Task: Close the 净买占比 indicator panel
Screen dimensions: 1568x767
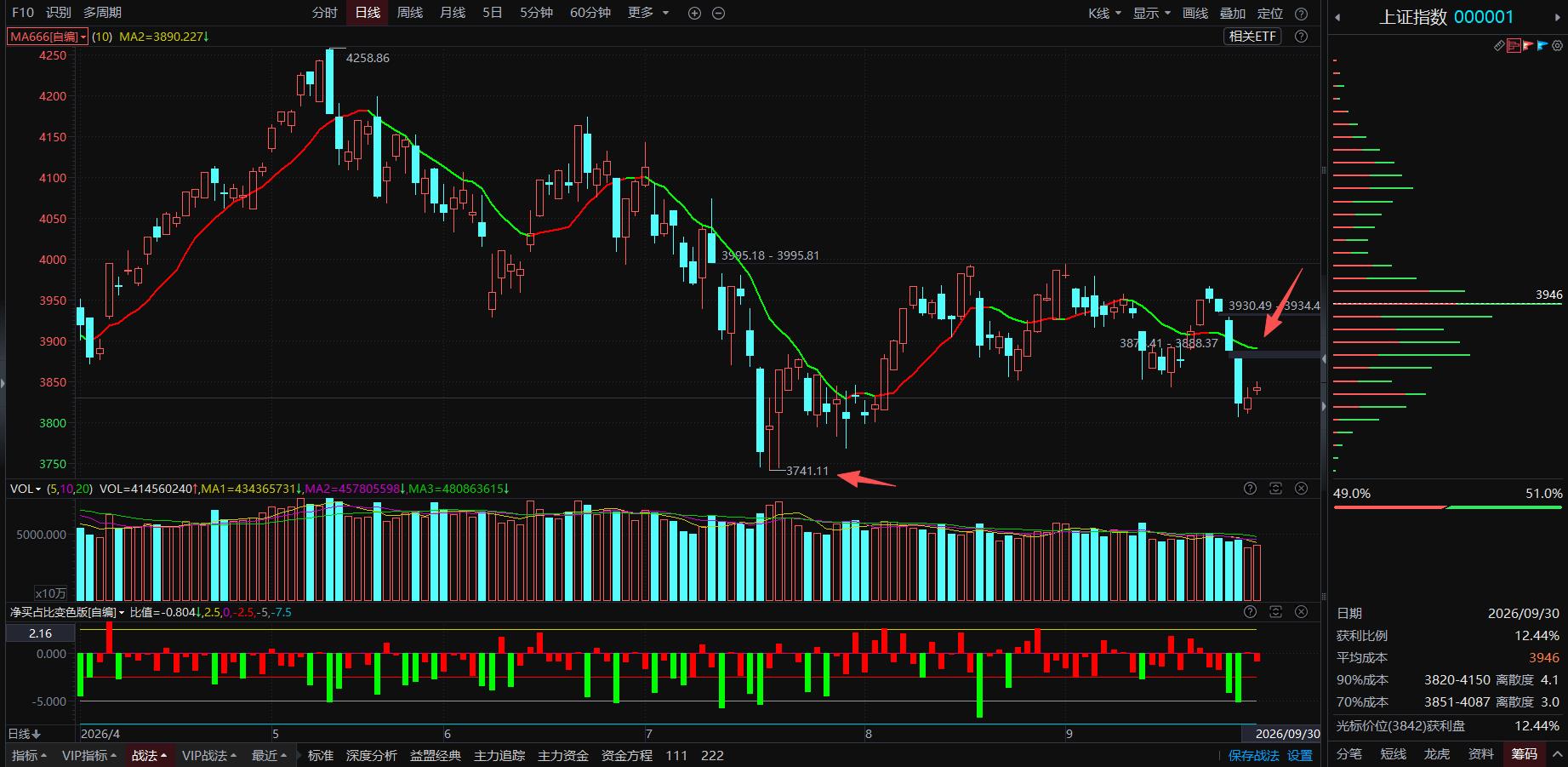Action: click(x=1301, y=611)
